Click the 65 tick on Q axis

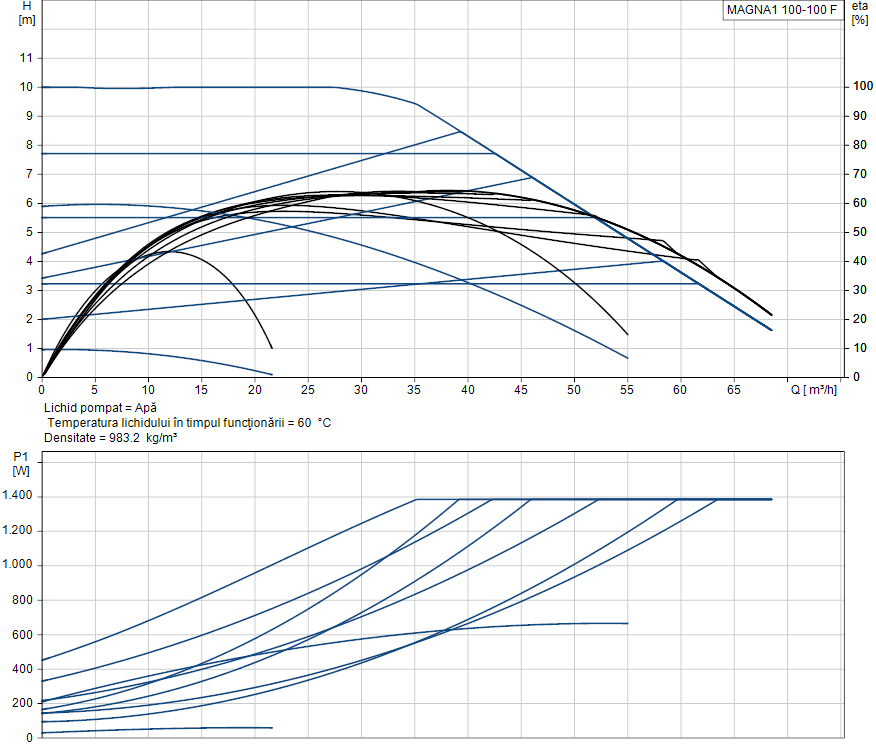click(x=734, y=390)
